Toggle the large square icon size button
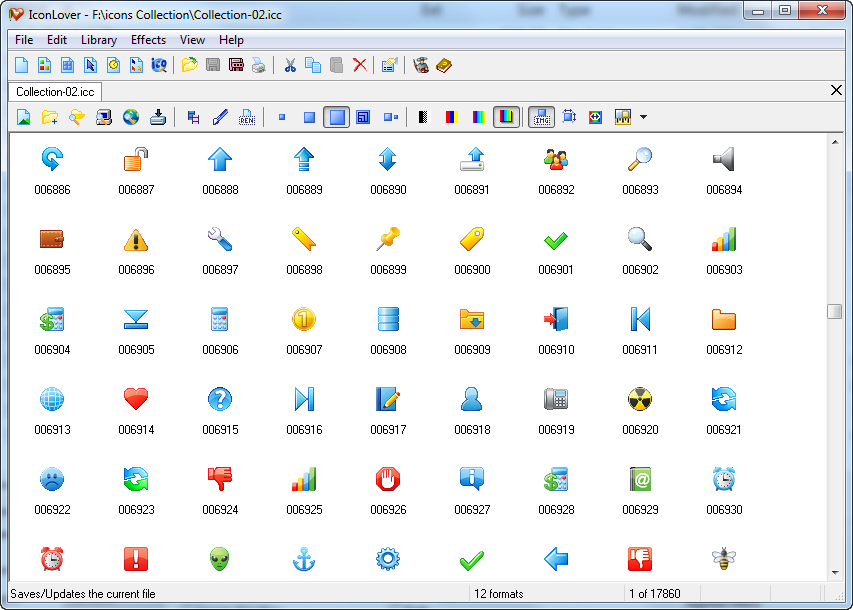 (x=337, y=117)
